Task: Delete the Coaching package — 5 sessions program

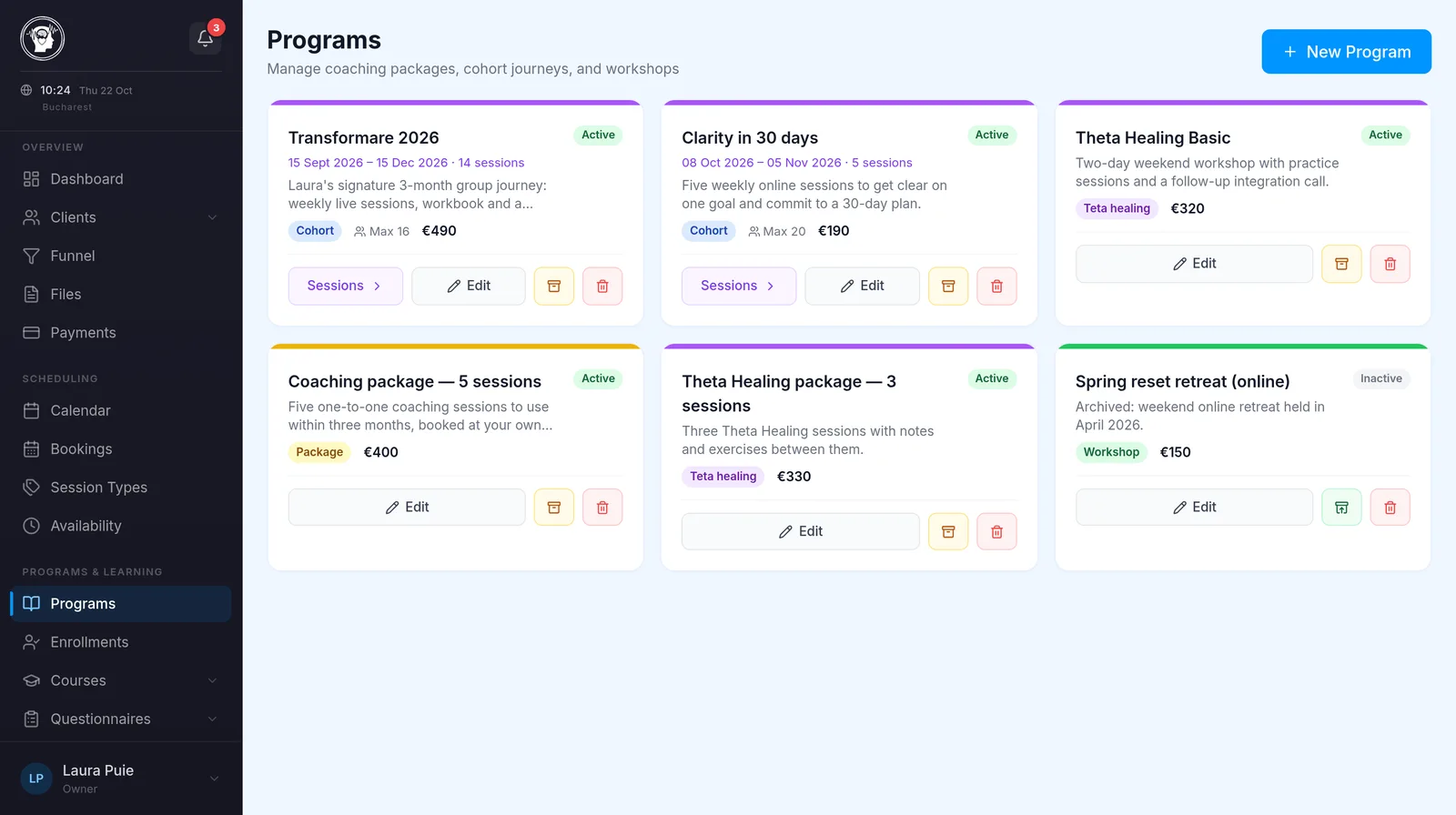Action: click(602, 508)
